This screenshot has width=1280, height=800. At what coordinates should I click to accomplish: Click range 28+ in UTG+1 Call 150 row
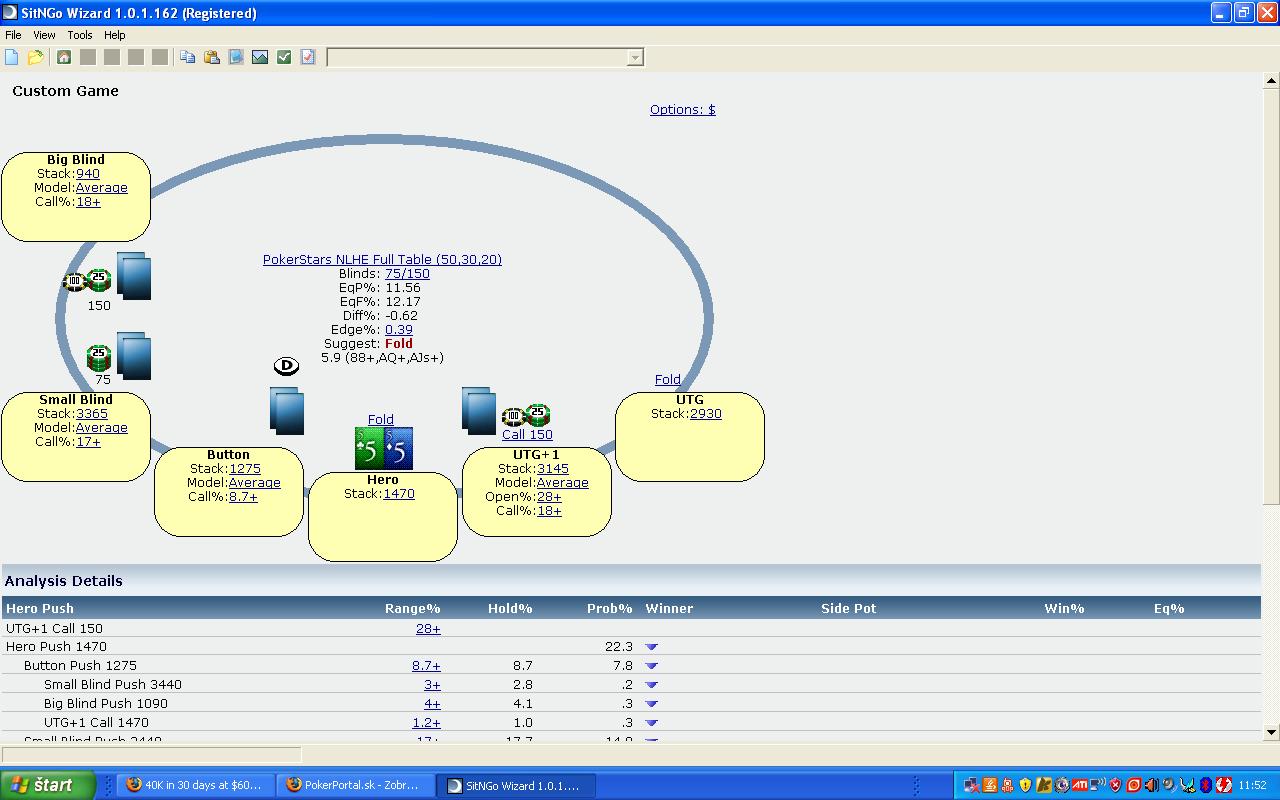428,628
